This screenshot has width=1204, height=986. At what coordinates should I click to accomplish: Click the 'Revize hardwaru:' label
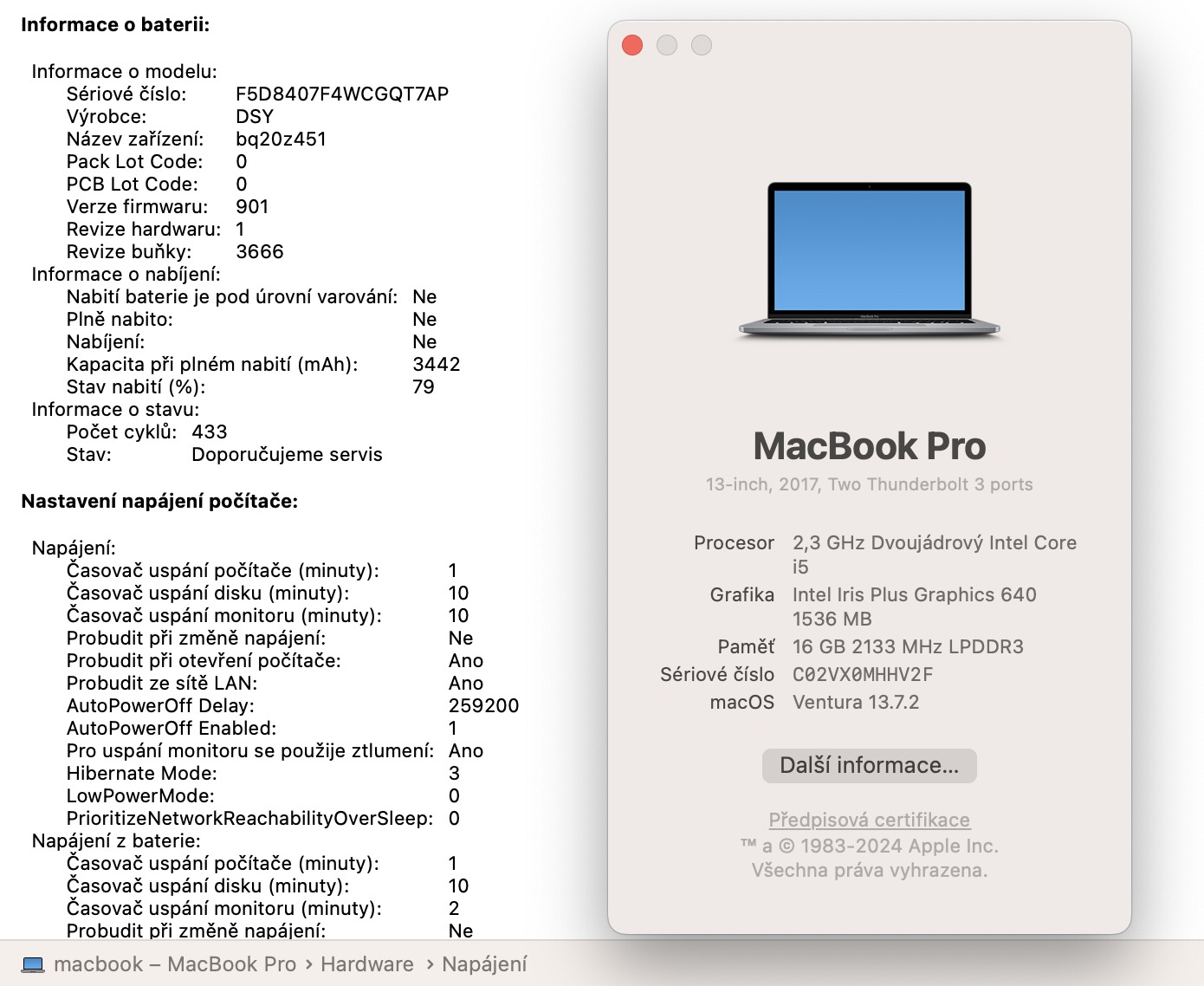(144, 230)
